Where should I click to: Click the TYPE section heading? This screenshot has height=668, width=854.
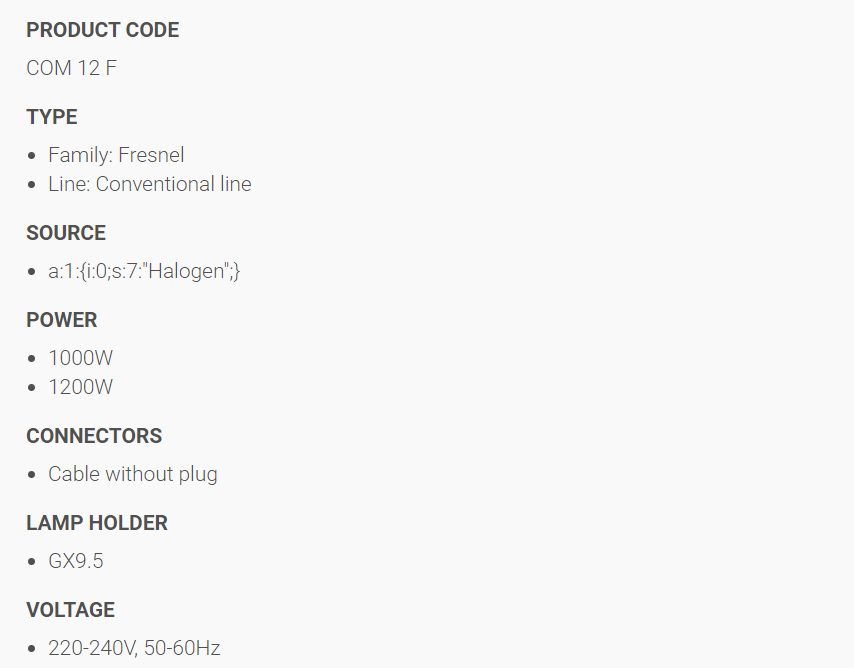click(52, 117)
